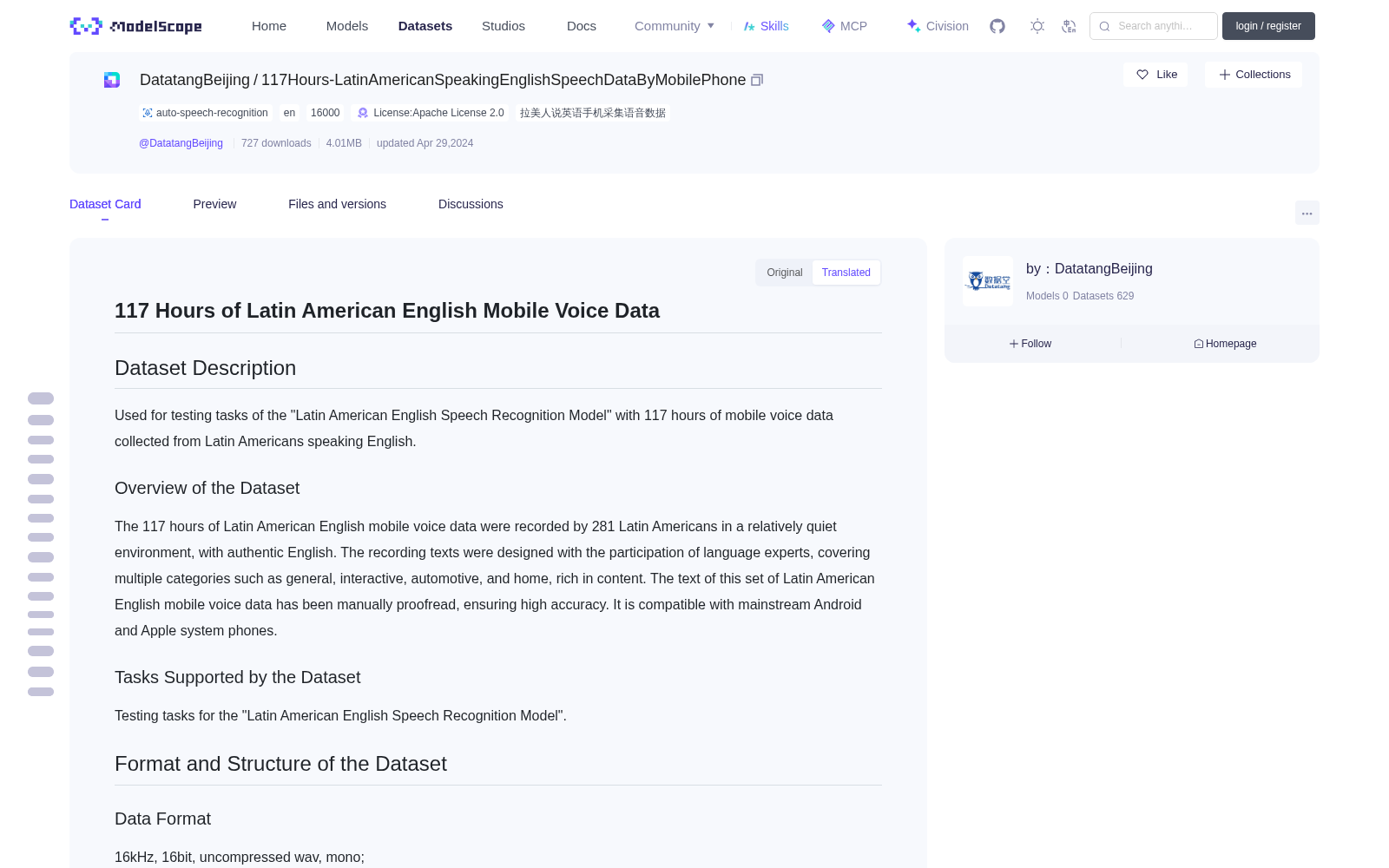
Task: Switch to the Preview tab
Action: click(214, 204)
